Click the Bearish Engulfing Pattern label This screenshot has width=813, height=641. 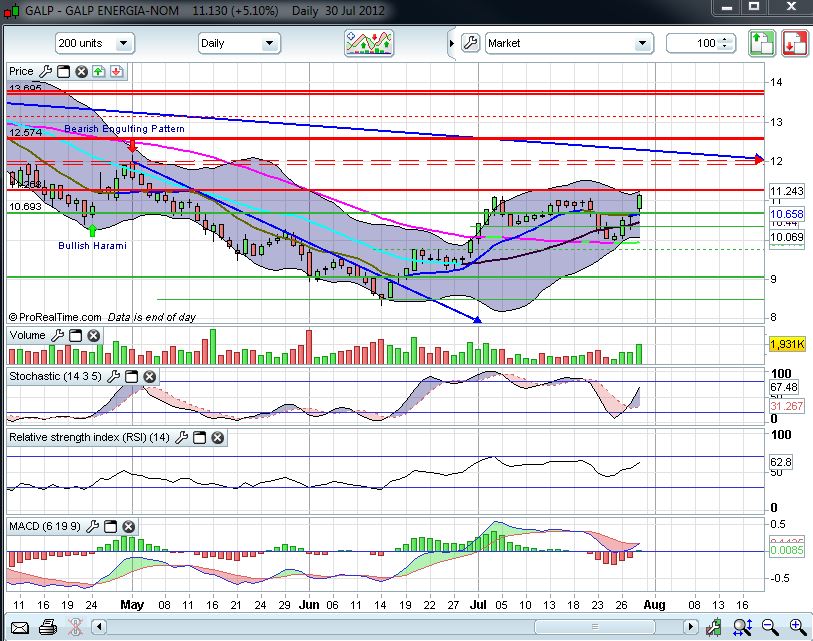click(124, 129)
